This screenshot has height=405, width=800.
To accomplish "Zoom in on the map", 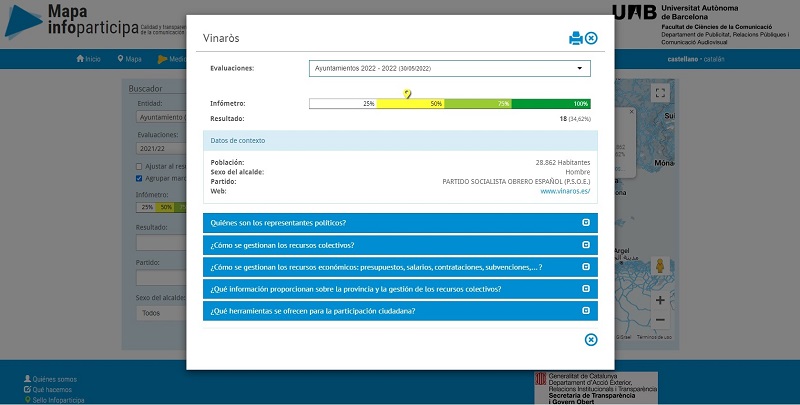I will [x=660, y=300].
